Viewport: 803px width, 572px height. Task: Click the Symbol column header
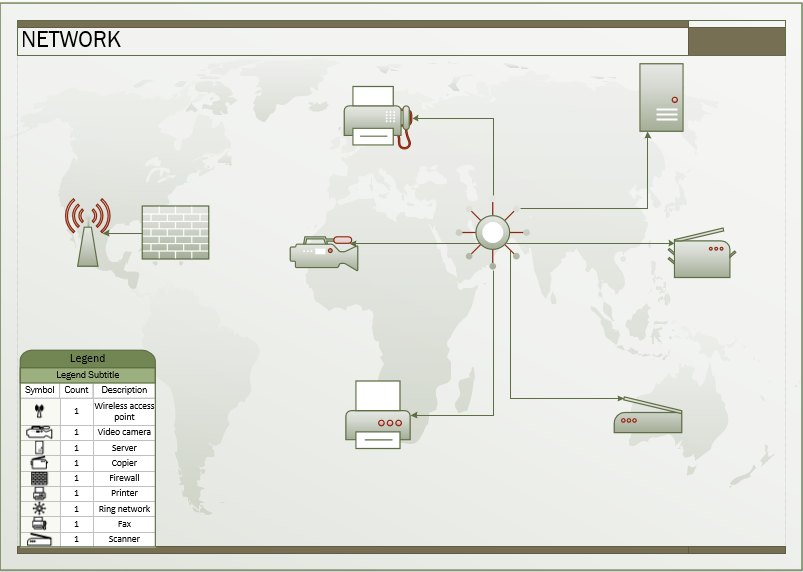point(39,390)
